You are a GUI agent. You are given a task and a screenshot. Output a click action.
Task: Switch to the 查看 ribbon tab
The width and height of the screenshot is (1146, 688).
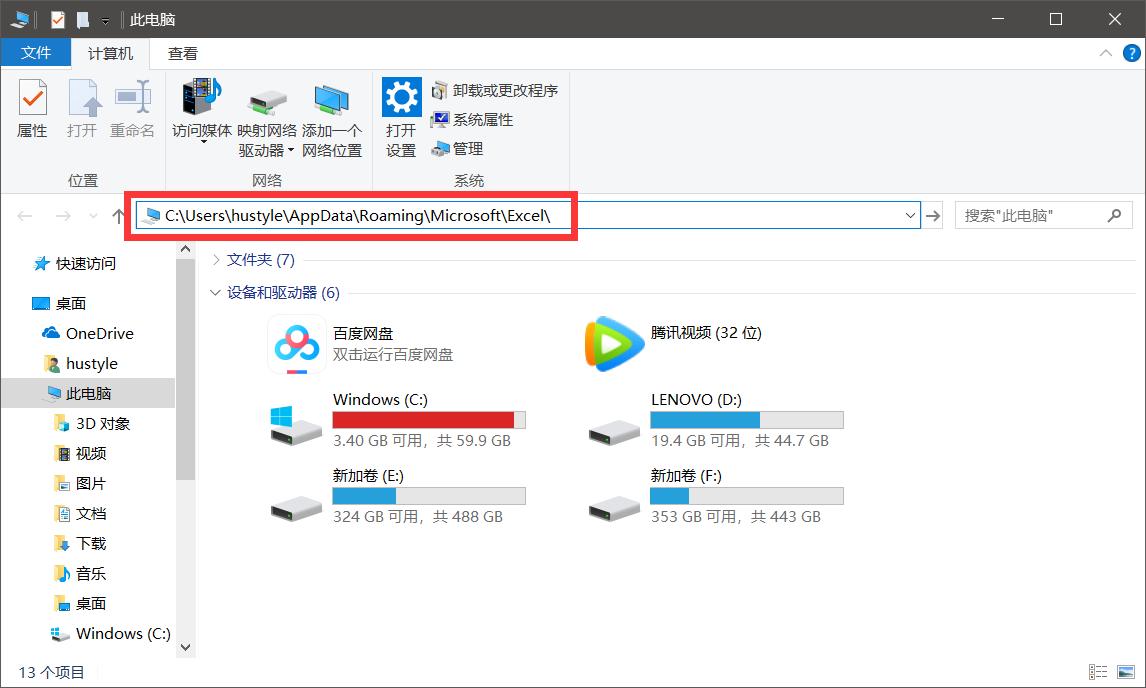(x=182, y=53)
